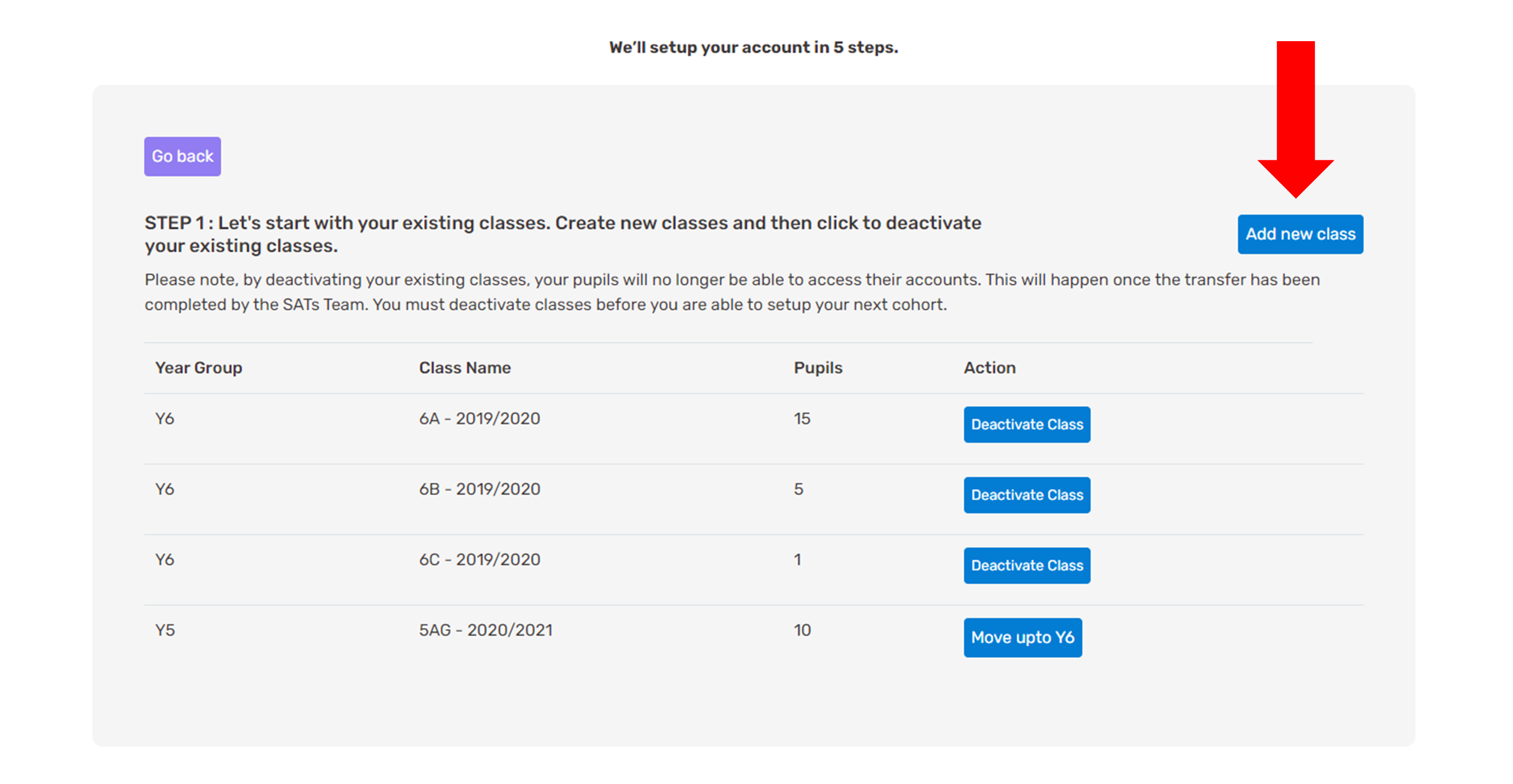1513x784 pixels.
Task: Add a new class
Action: coord(1300,235)
